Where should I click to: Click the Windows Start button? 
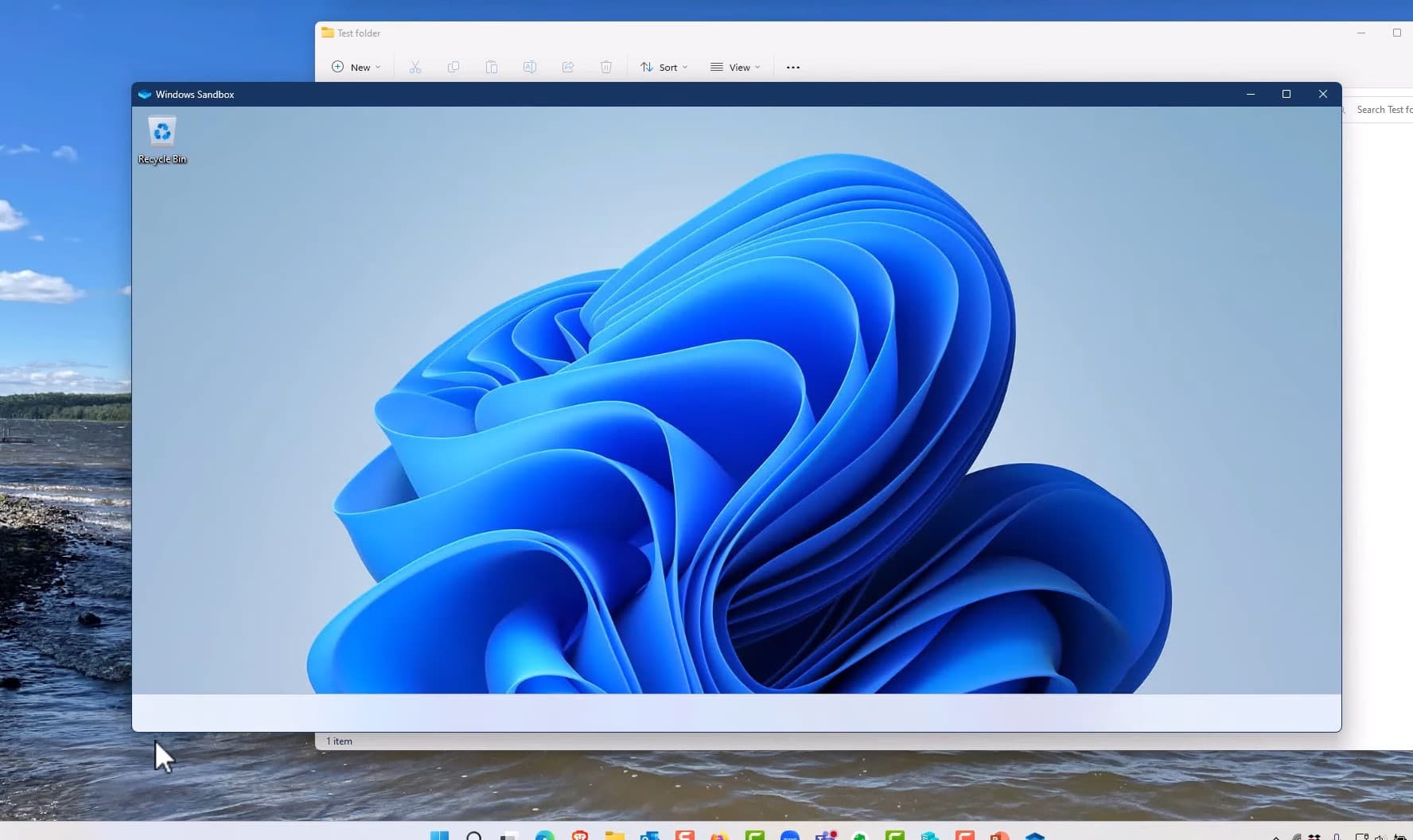(440, 835)
